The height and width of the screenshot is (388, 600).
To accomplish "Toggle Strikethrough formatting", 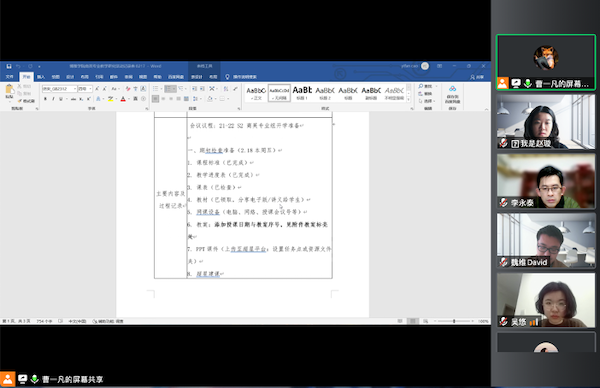I will pyautogui.click(x=73, y=99).
